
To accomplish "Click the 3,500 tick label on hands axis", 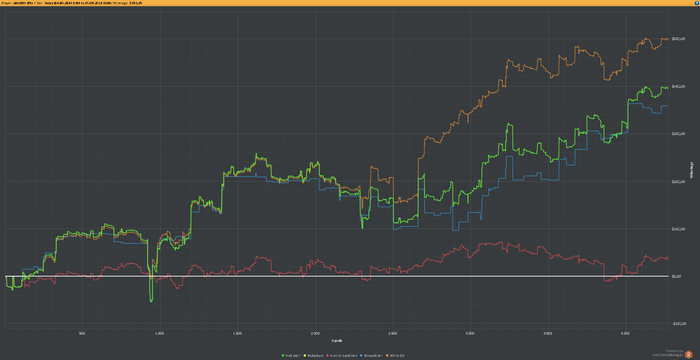I will [548, 333].
